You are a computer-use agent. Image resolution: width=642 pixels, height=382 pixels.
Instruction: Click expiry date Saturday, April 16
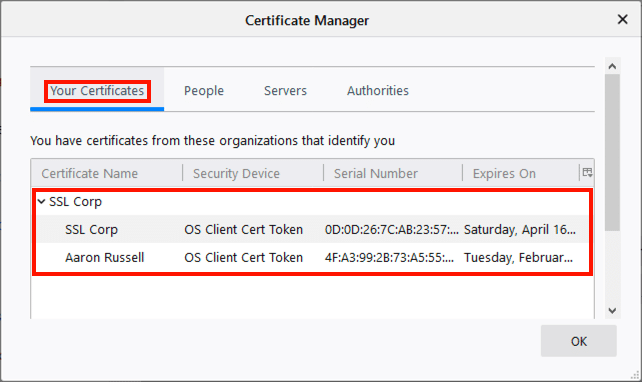(520, 229)
